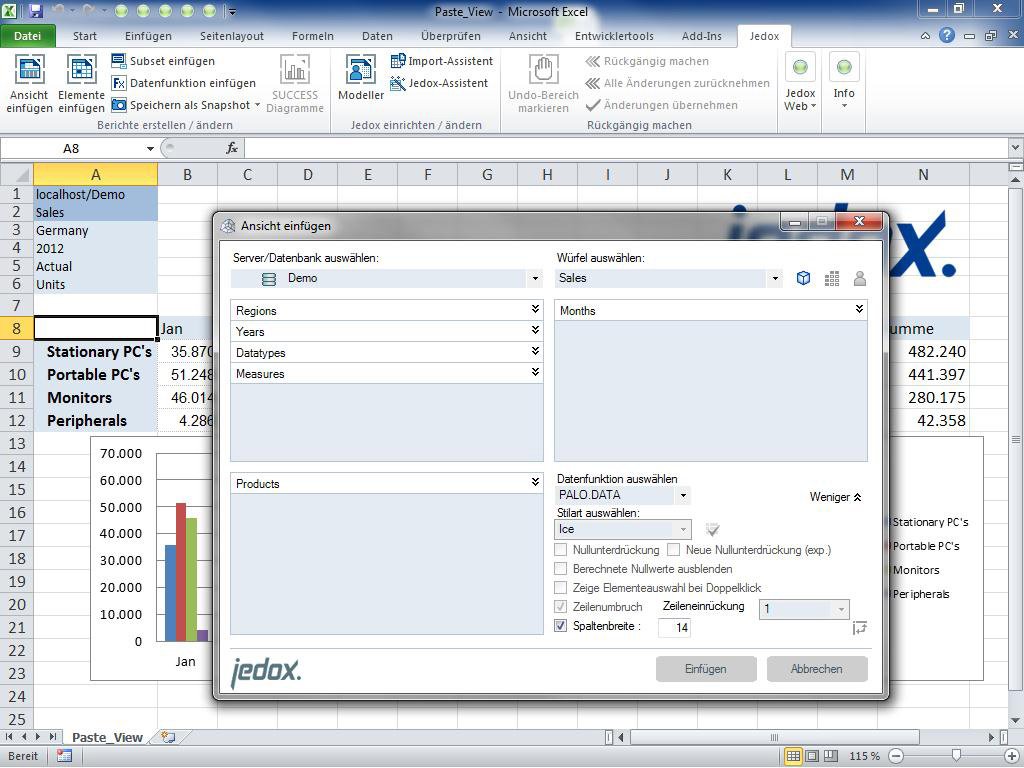Screen dimensions: 1024x768
Task: Open the Zeileneinrückung dropdown
Action: click(841, 610)
